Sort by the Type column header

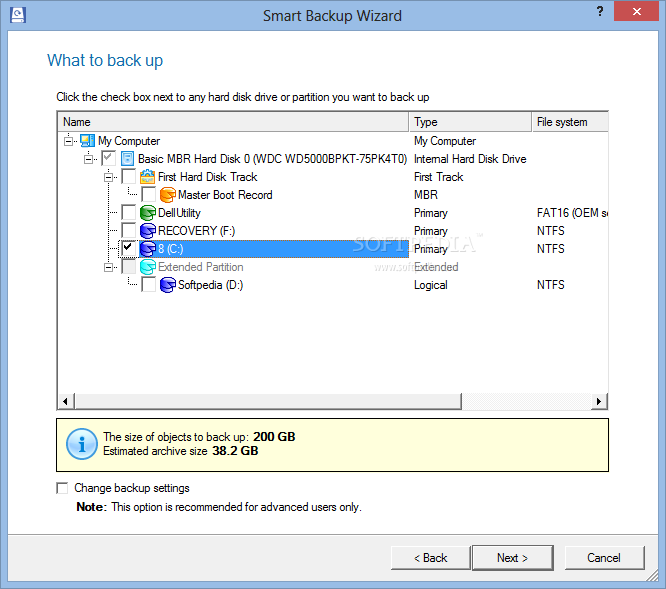coord(470,122)
